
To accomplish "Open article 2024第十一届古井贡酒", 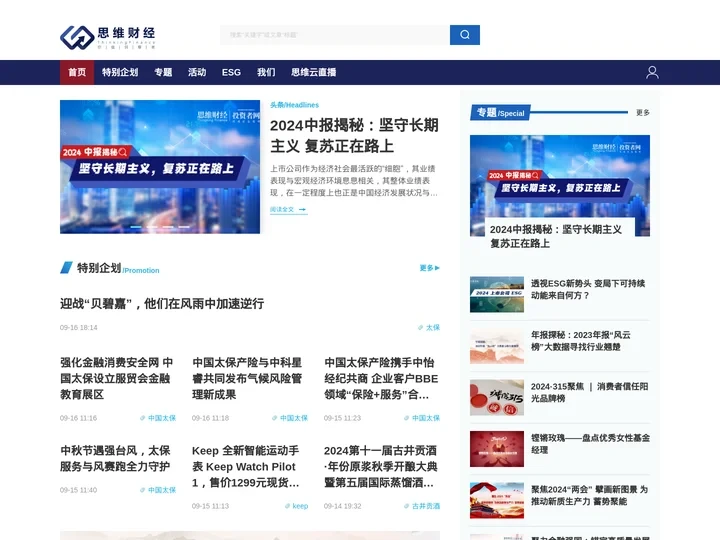I will [x=381, y=467].
